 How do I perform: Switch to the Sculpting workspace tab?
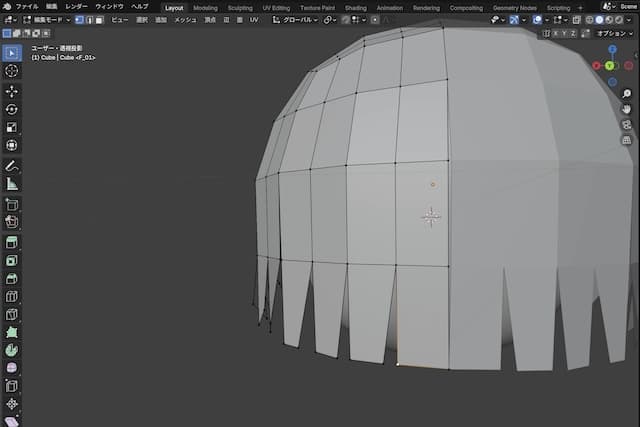(x=240, y=7)
